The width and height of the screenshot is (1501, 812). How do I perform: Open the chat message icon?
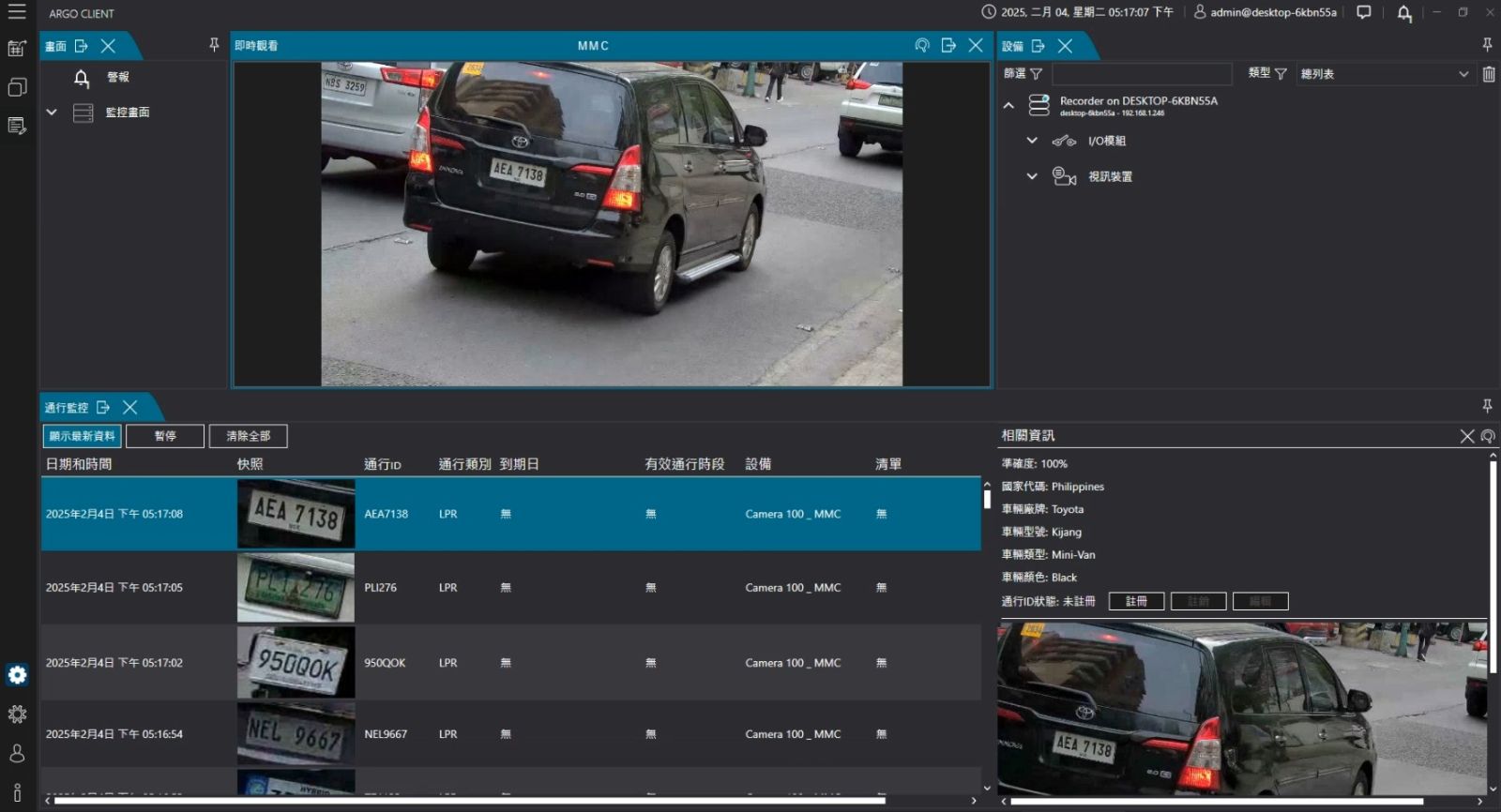pos(1364,12)
